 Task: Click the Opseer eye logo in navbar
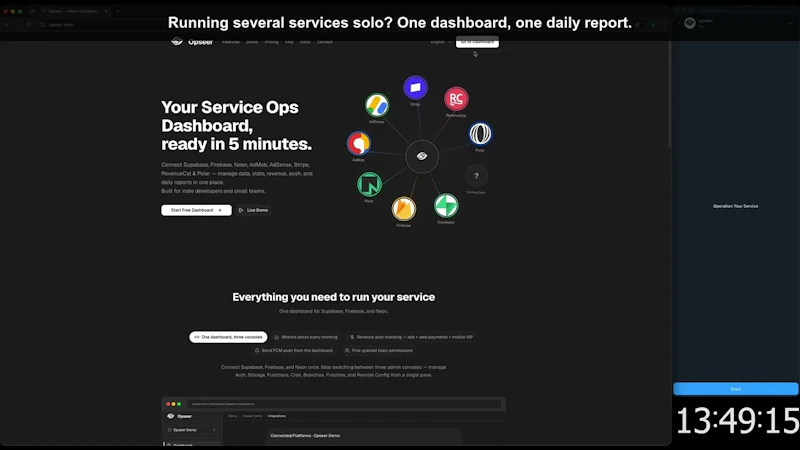(x=177, y=42)
